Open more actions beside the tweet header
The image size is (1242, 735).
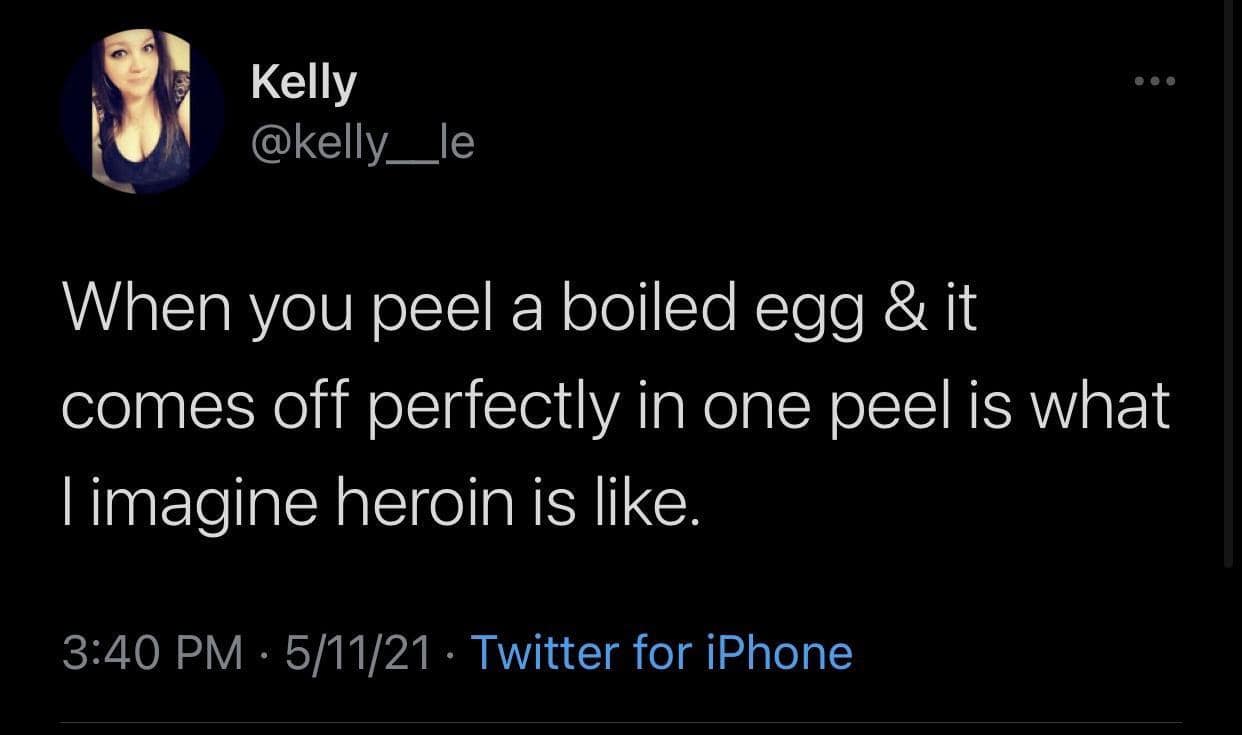coord(1155,82)
